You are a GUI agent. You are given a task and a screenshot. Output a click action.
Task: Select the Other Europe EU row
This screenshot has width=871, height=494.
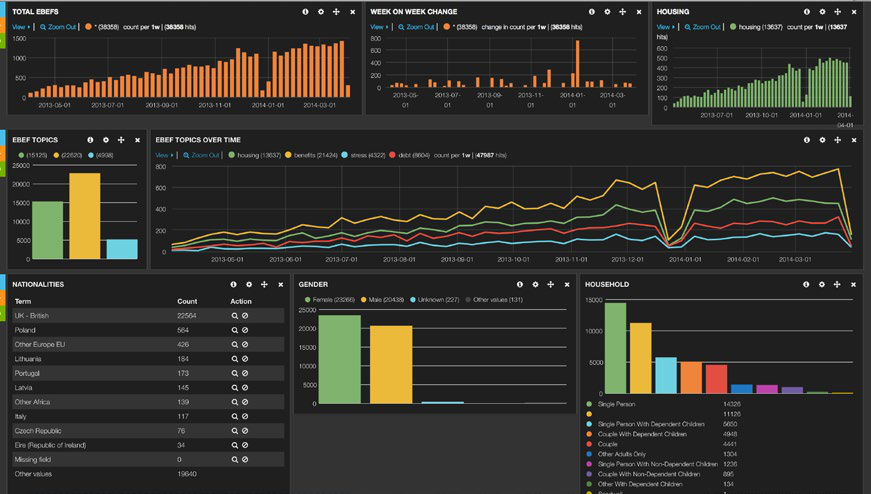pos(148,345)
